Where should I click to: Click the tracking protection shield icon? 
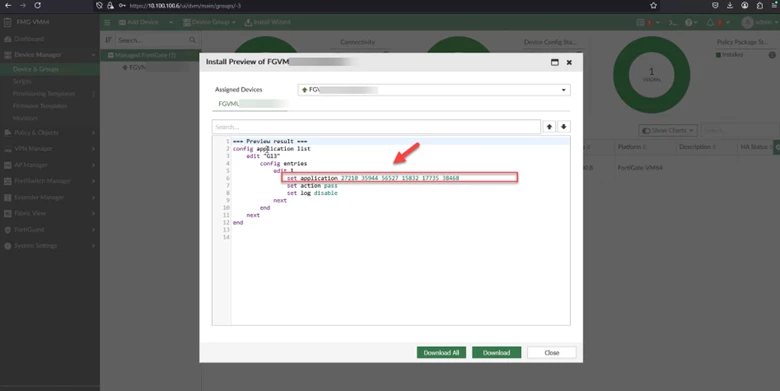(x=99, y=5)
